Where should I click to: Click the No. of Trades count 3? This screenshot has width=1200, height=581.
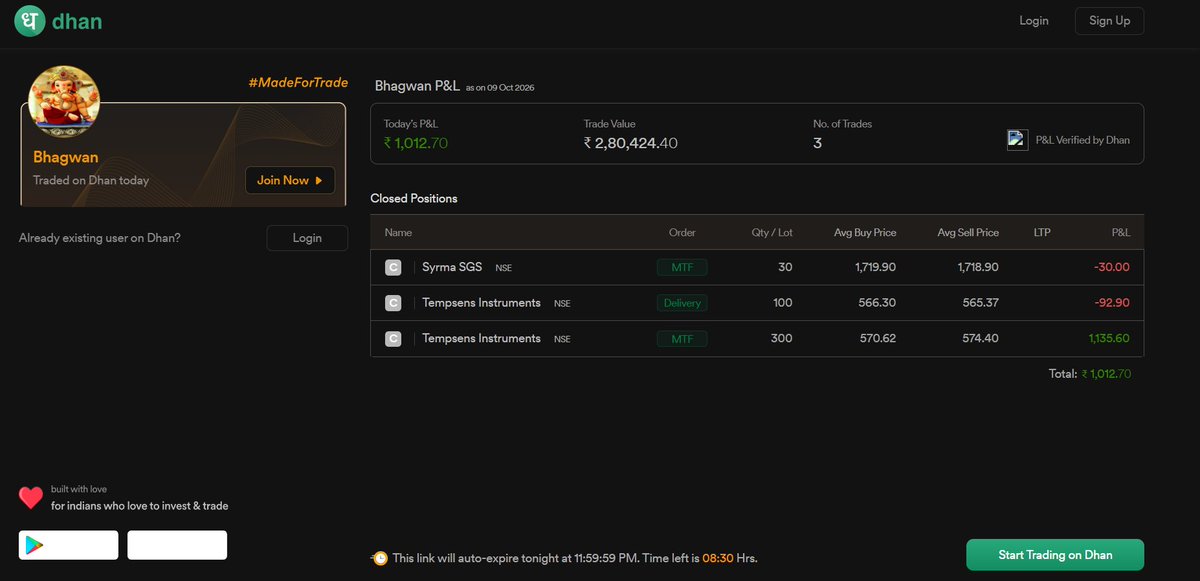click(817, 143)
